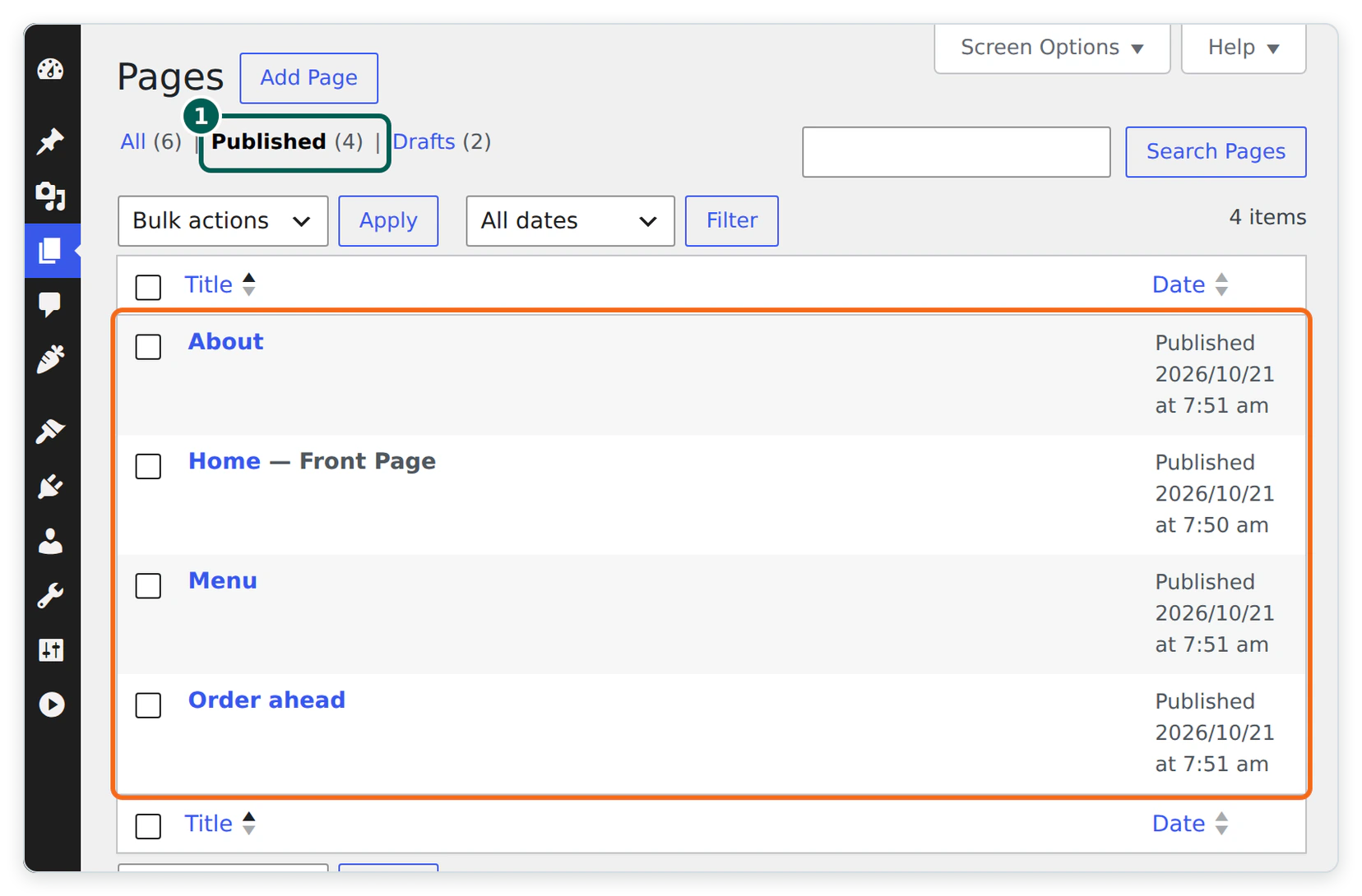
Task: Expand the Help panel
Action: 1244,48
